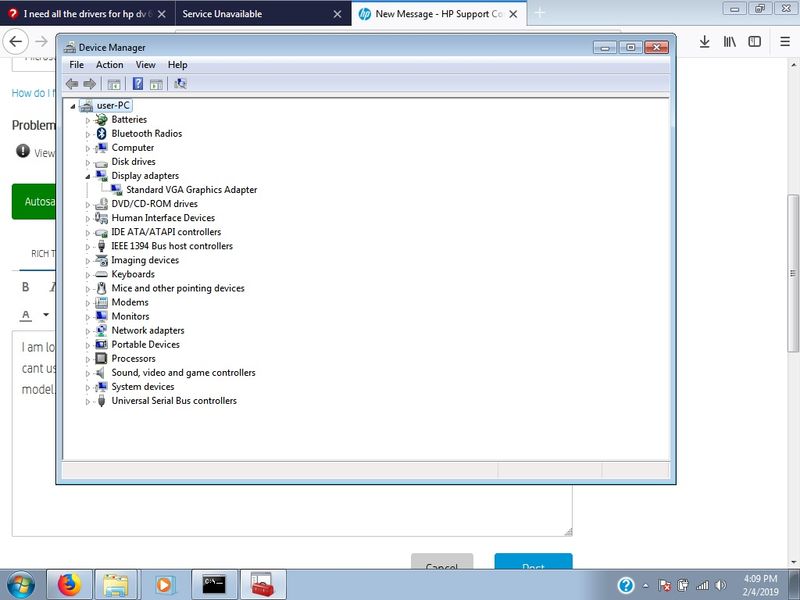This screenshot has width=800, height=600.
Task: Expand the IDE ATA/ATAPI controllers category
Action: tap(88, 233)
